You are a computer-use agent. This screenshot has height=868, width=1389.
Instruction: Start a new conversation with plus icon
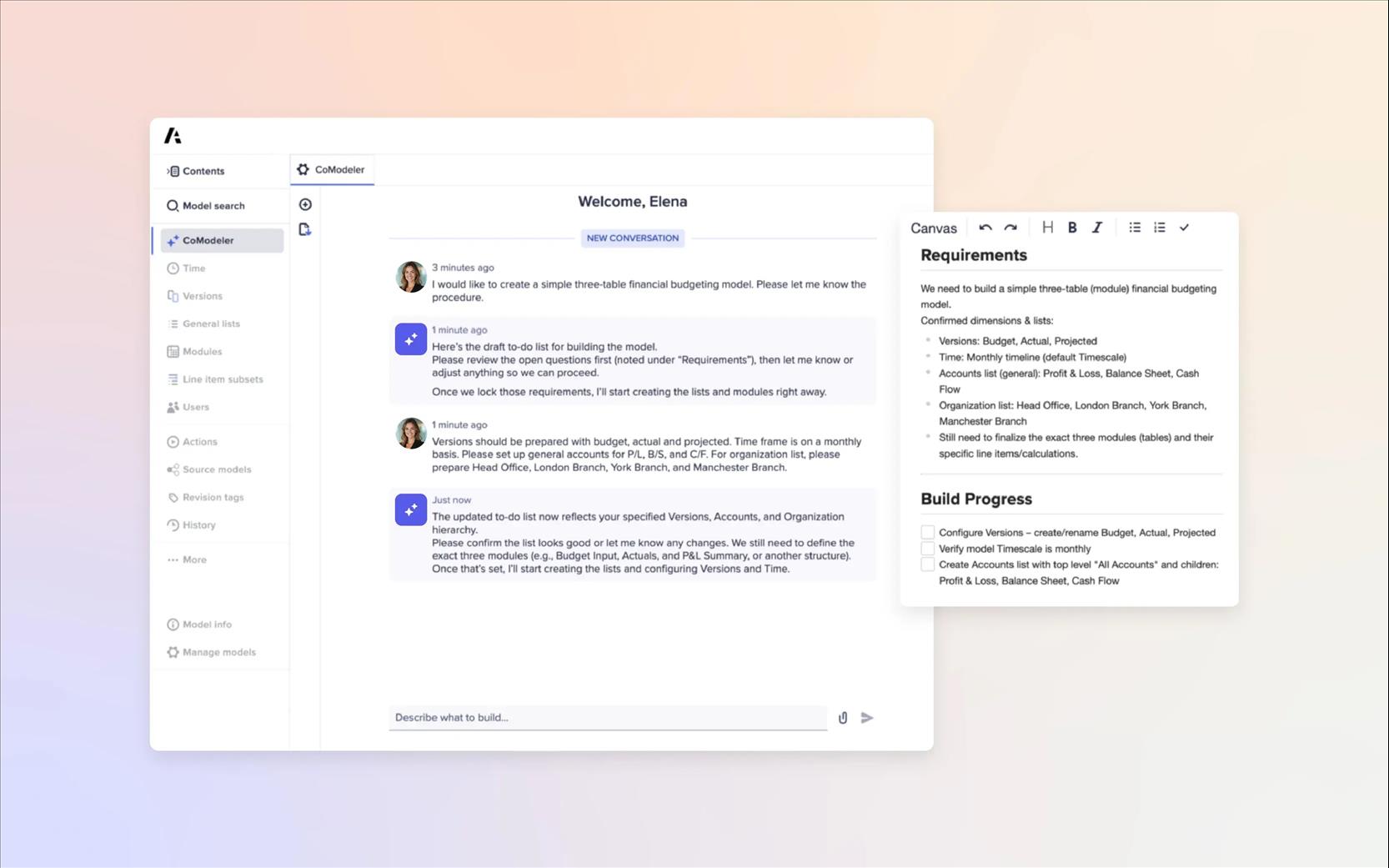point(305,204)
